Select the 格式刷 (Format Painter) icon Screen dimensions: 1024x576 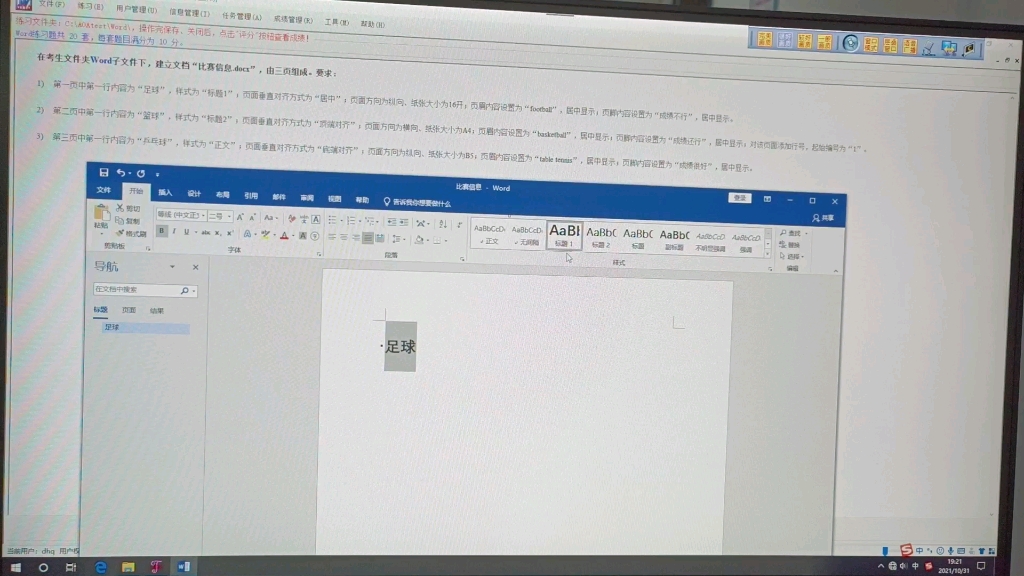(x=127, y=232)
